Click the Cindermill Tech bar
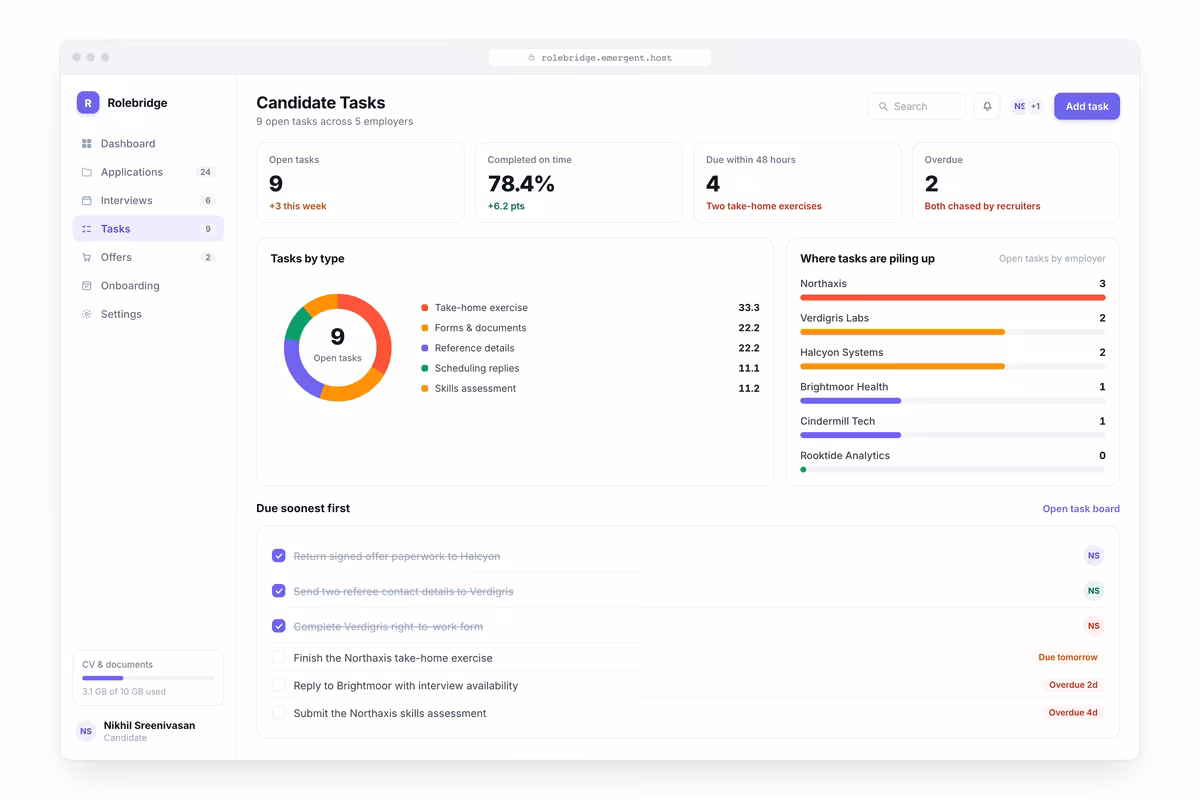 pos(851,435)
